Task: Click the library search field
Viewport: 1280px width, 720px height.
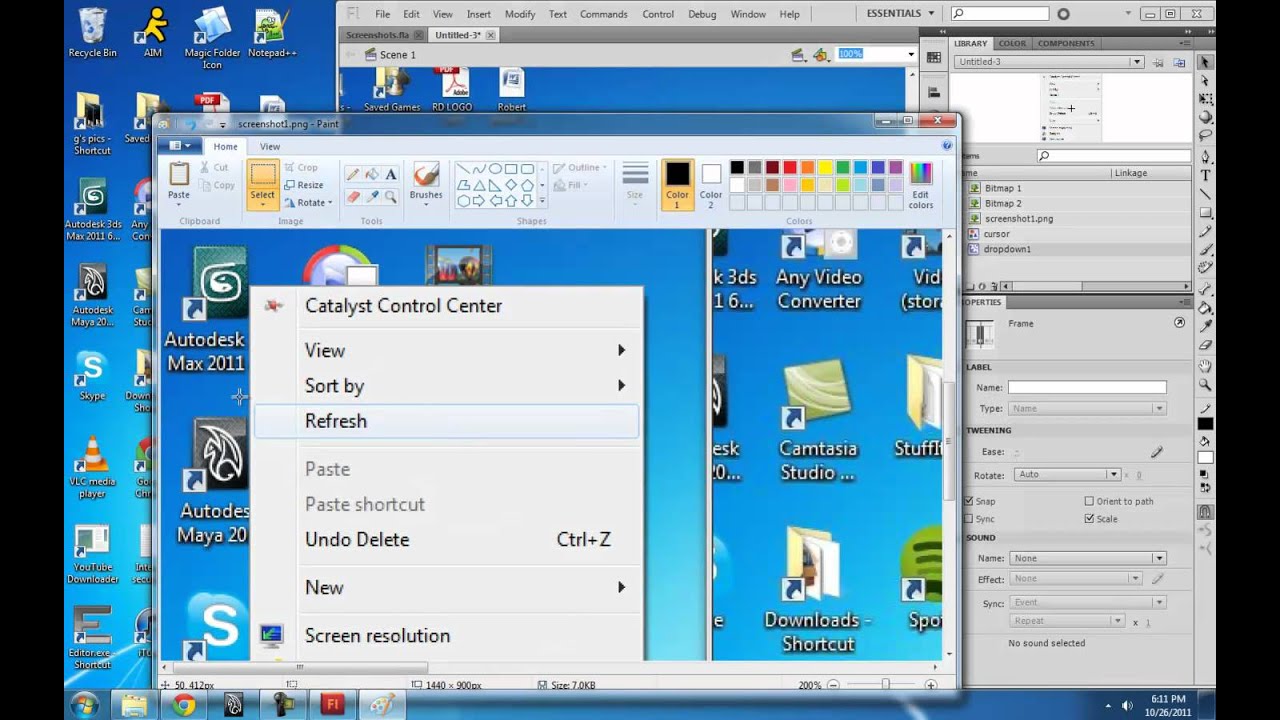Action: 1113,156
